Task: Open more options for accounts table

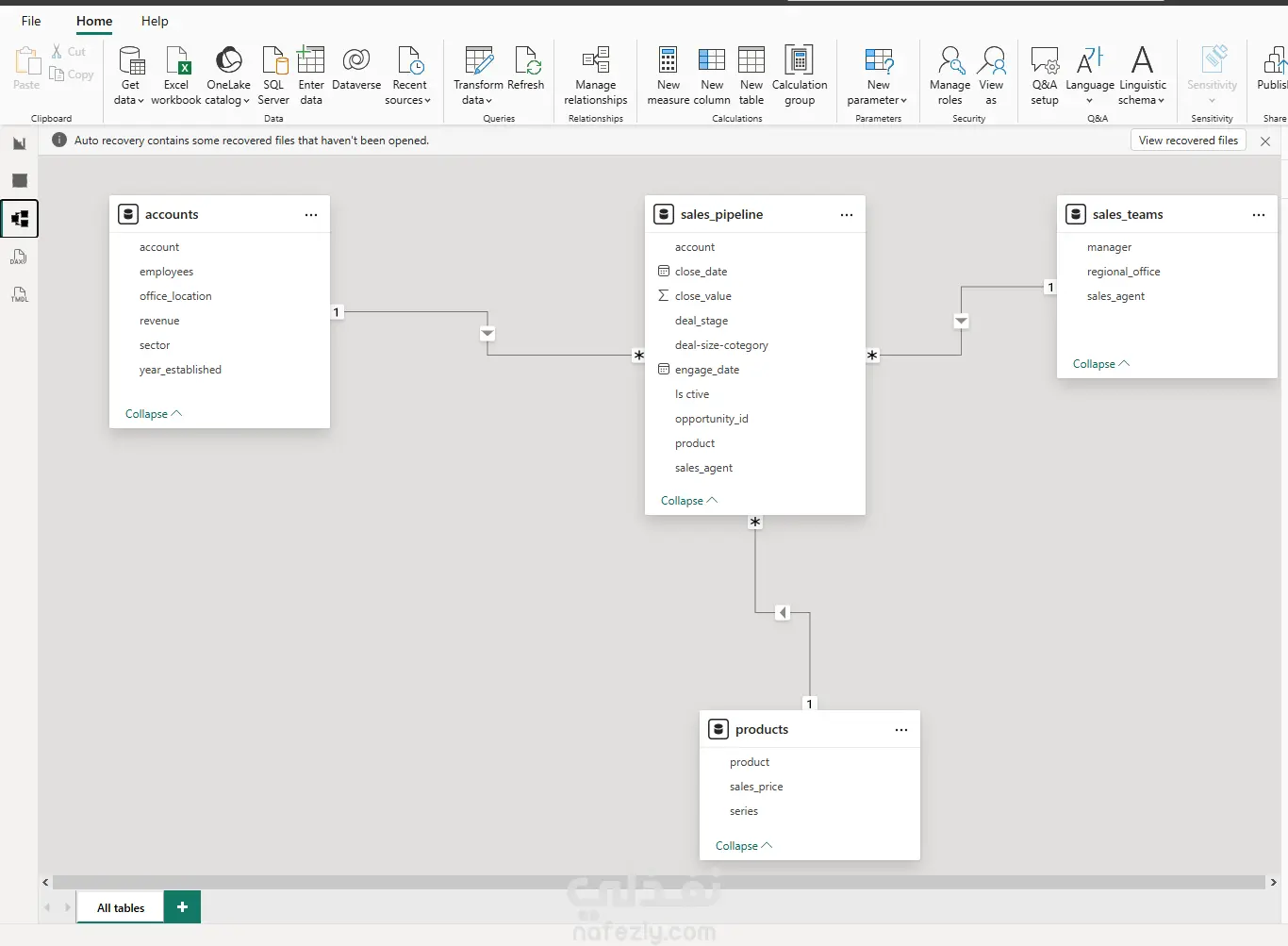Action: click(x=311, y=215)
